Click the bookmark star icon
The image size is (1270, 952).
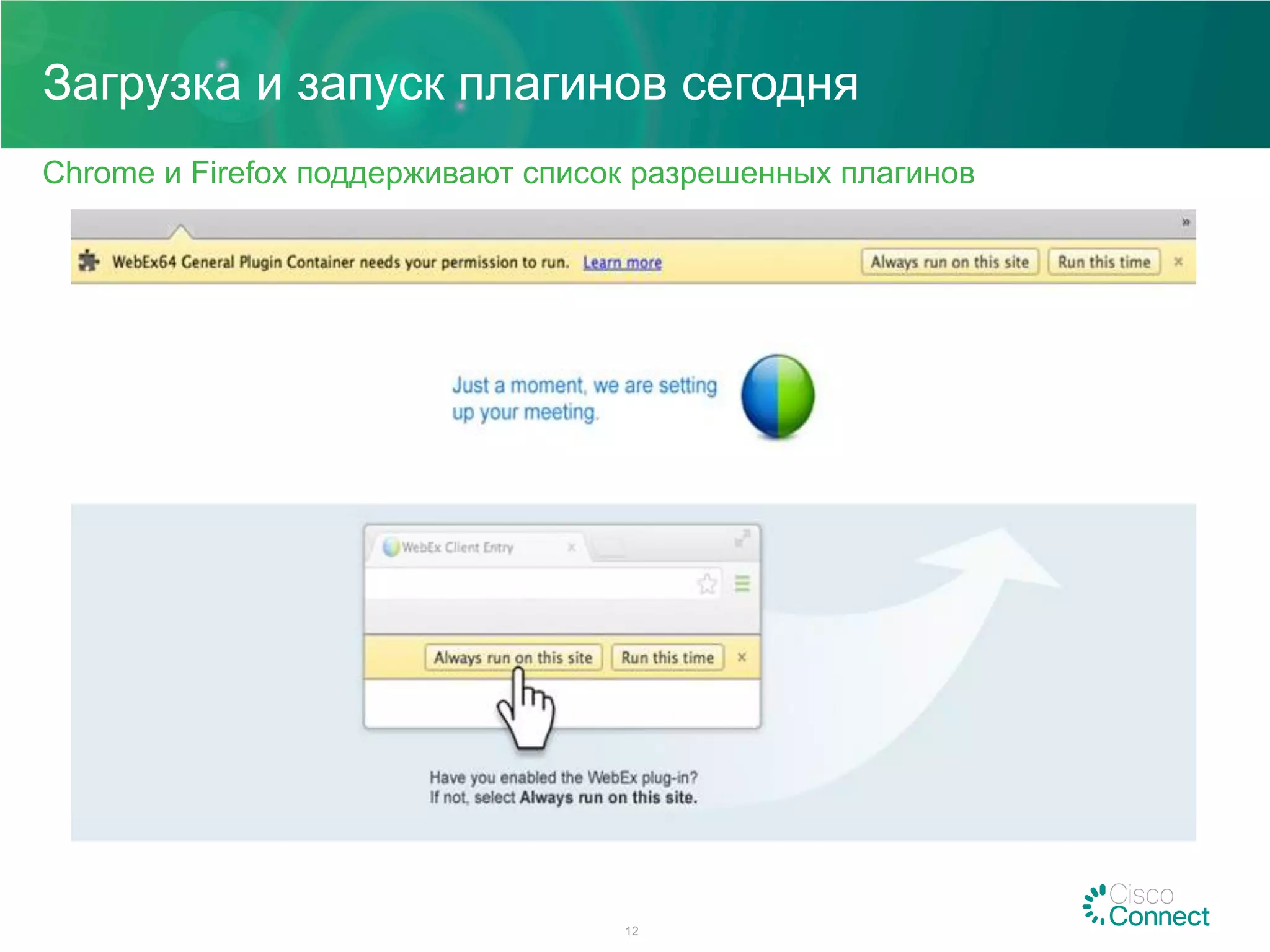click(x=707, y=583)
